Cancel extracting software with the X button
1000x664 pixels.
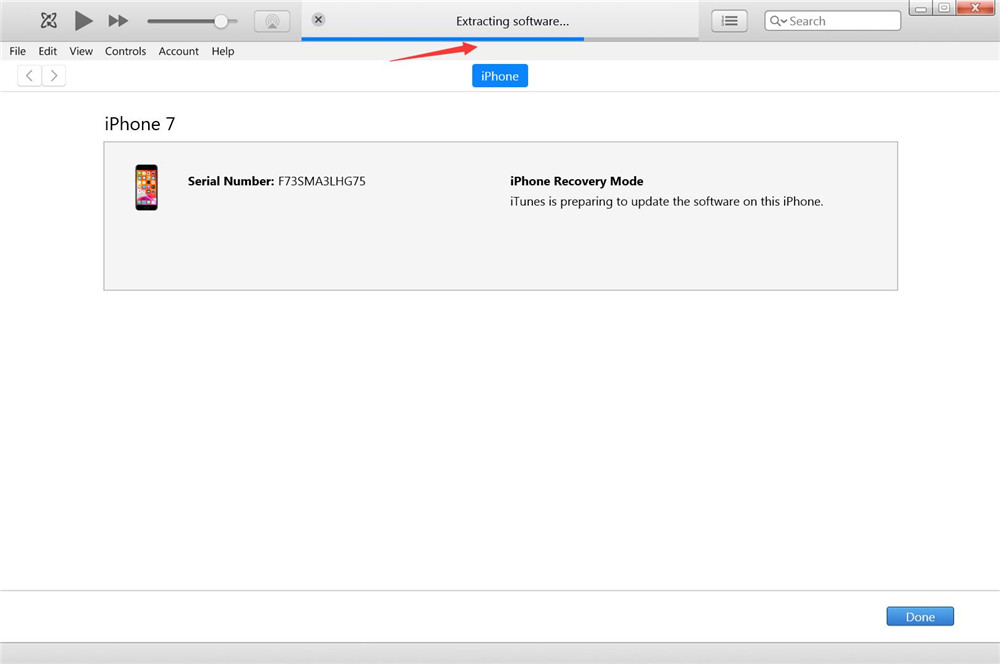click(x=318, y=20)
